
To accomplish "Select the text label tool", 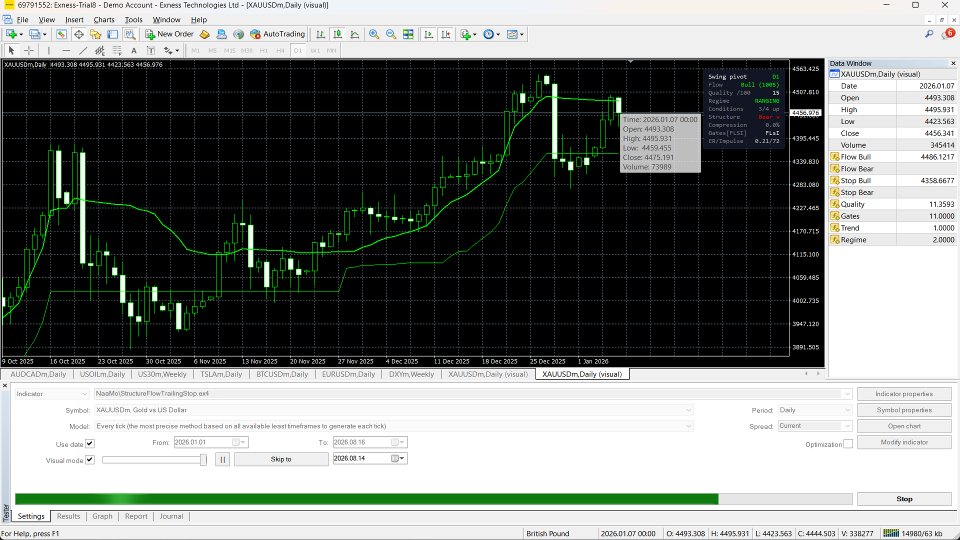I will 151,50.
